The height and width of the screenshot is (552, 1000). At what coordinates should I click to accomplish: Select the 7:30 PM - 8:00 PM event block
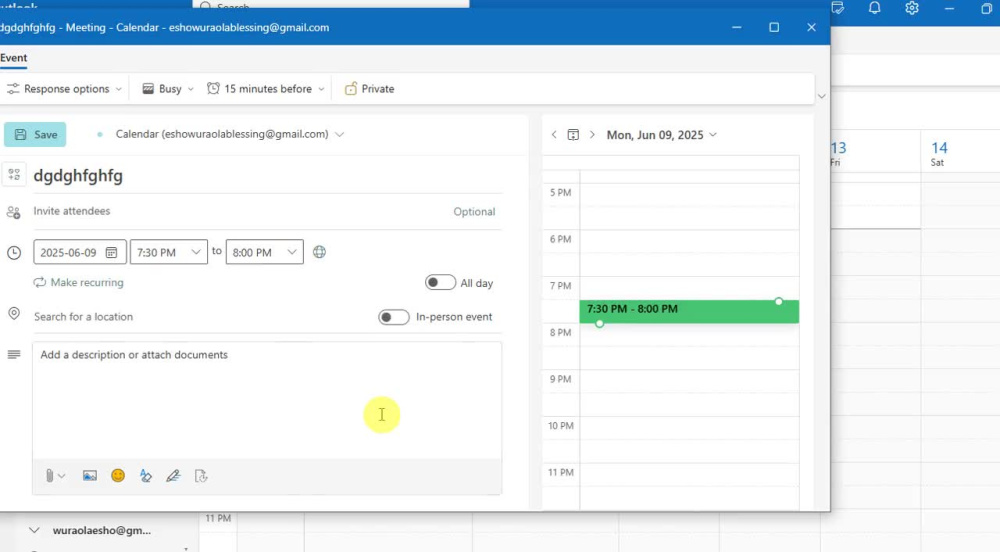[x=689, y=312]
